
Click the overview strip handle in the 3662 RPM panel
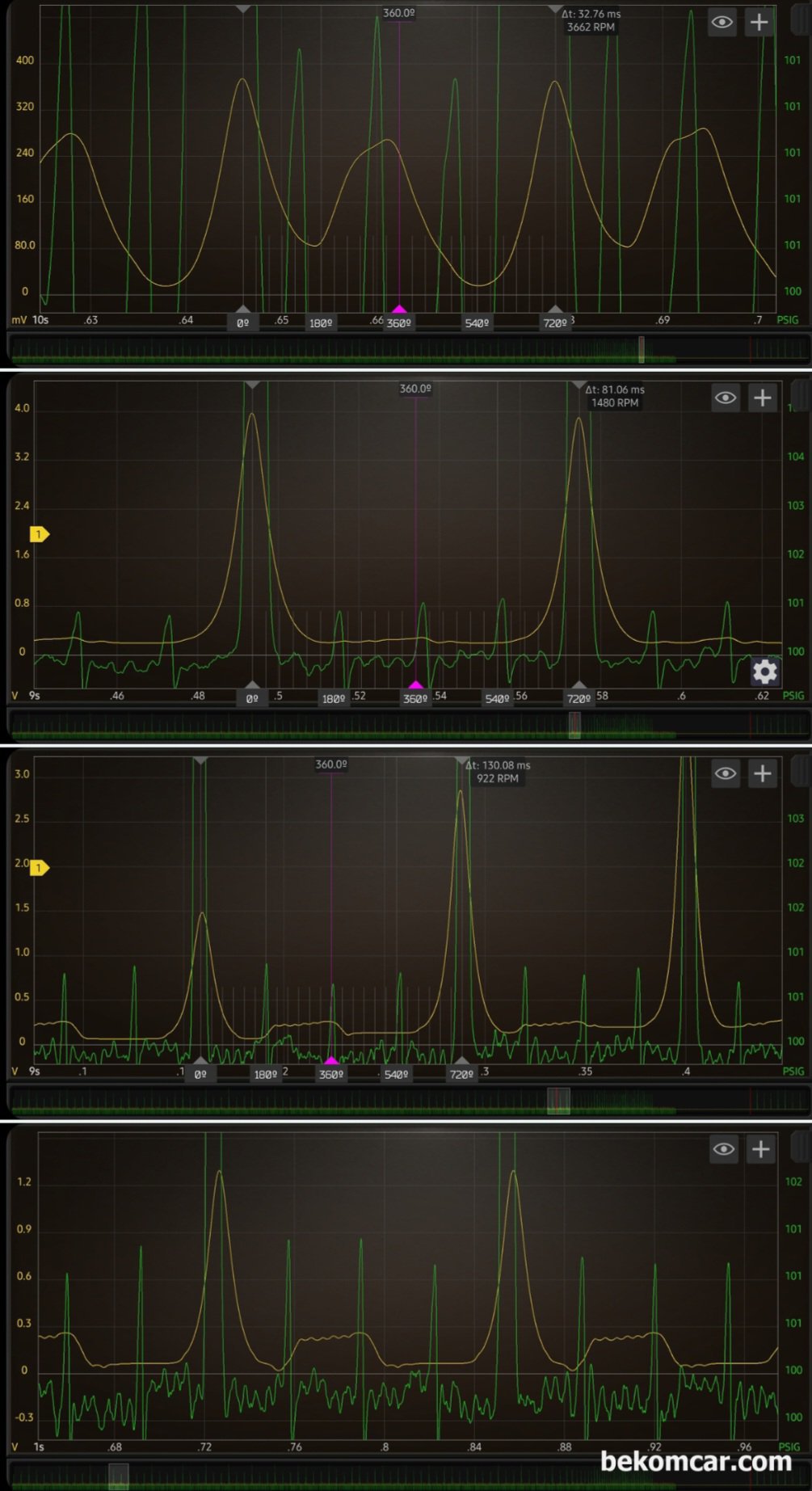pyautogui.click(x=641, y=349)
